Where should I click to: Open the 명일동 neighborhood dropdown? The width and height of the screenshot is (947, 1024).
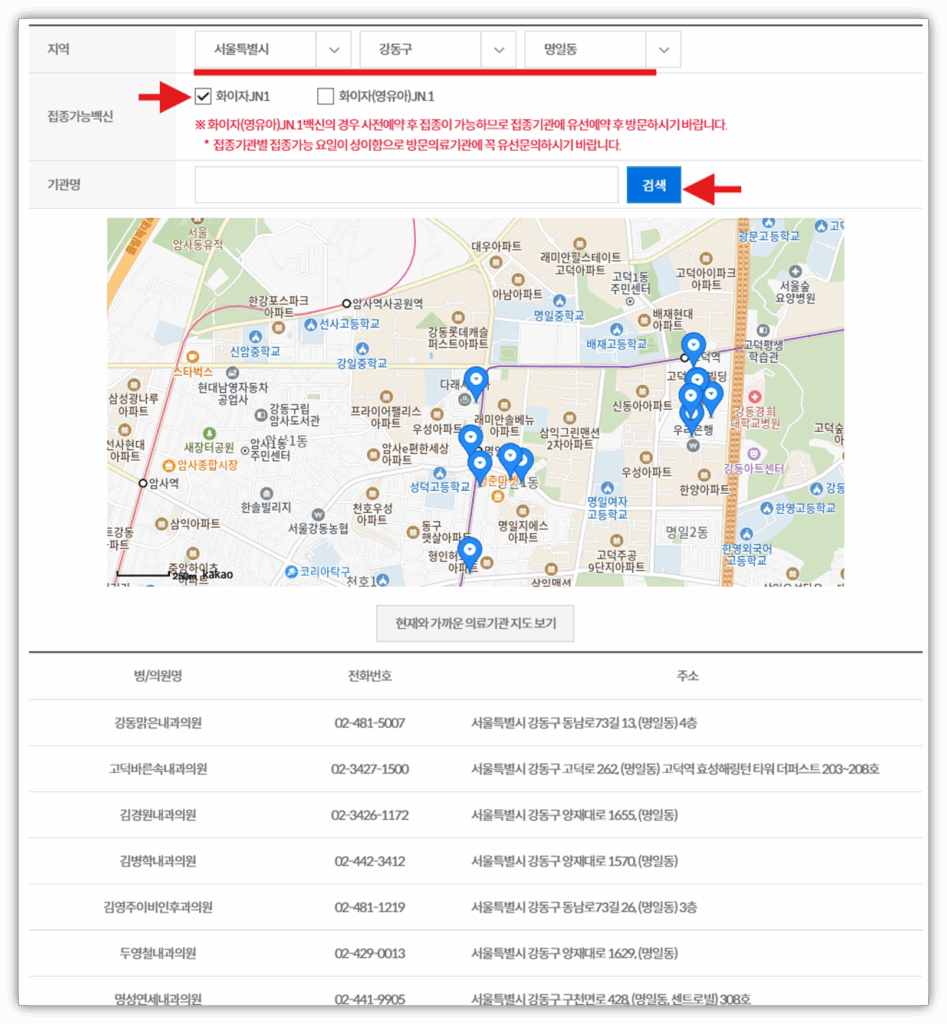602,50
